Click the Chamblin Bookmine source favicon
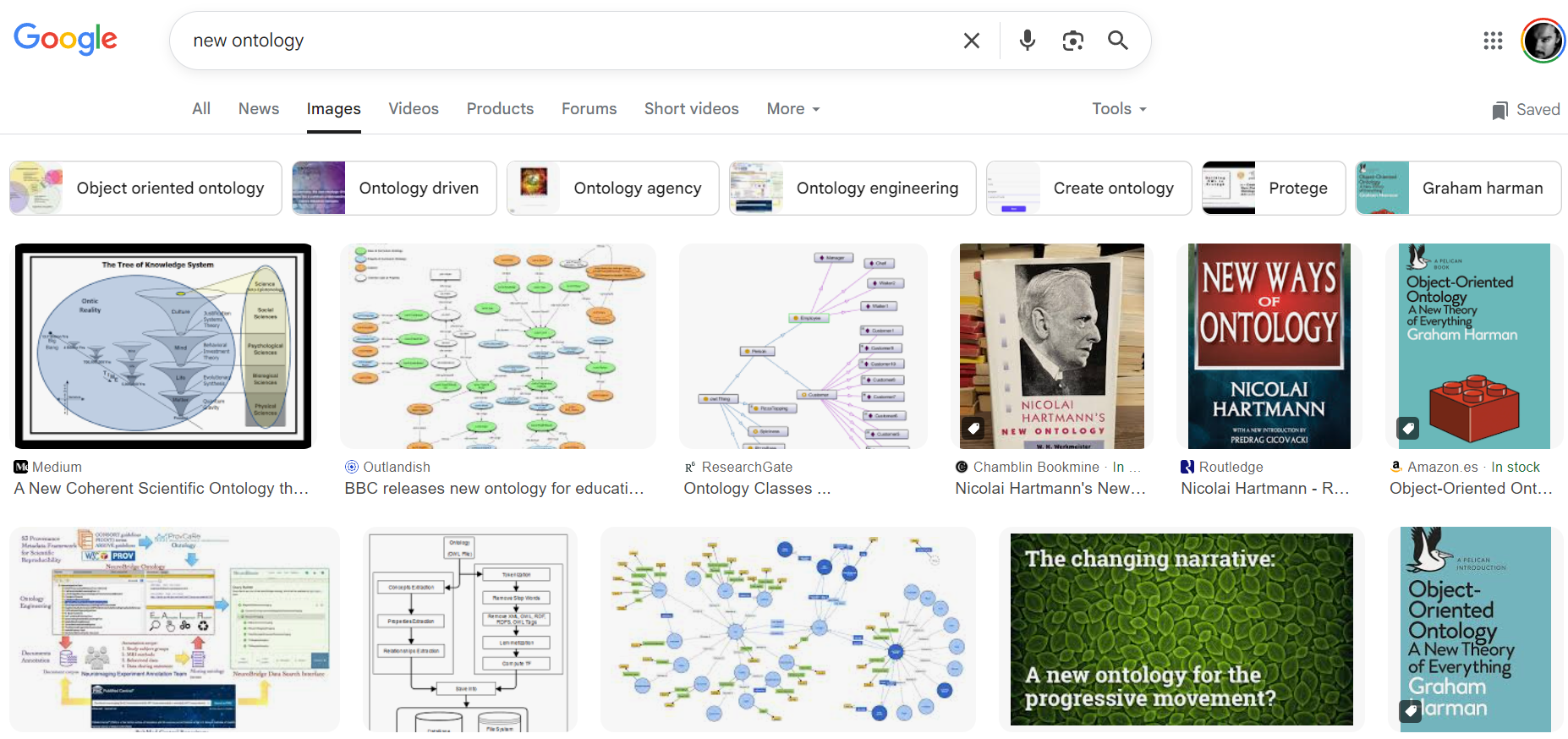Image resolution: width=1568 pixels, height=739 pixels. (962, 467)
